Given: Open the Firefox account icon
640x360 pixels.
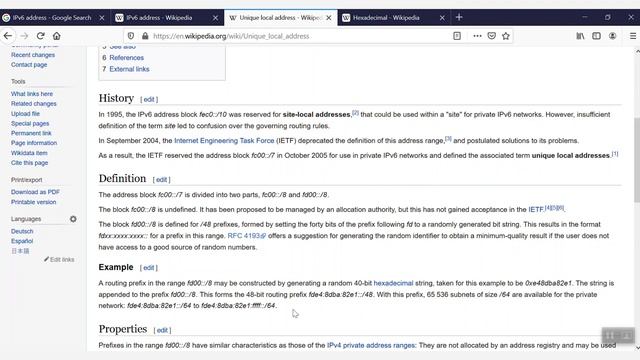Looking at the screenshot, I should [612, 36].
